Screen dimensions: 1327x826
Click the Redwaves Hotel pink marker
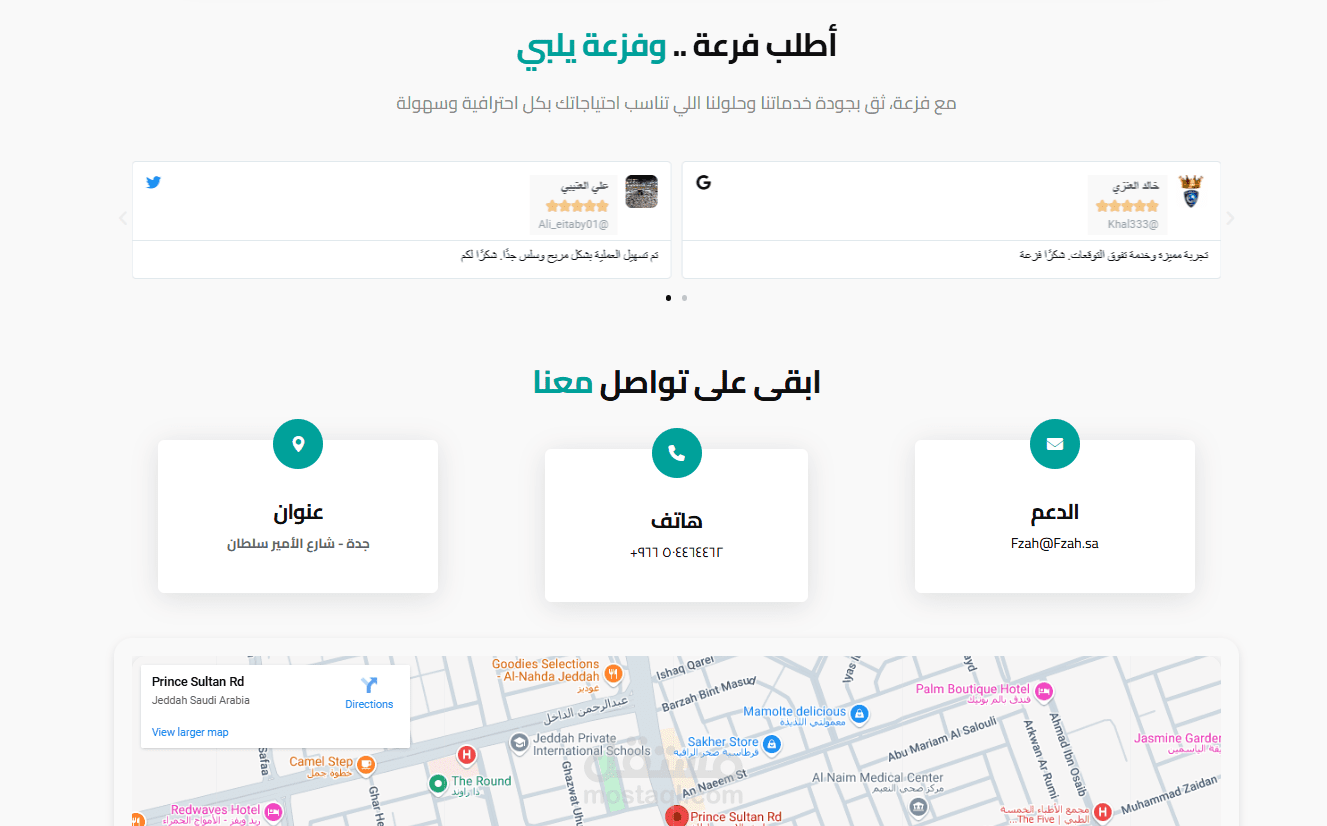[274, 811]
